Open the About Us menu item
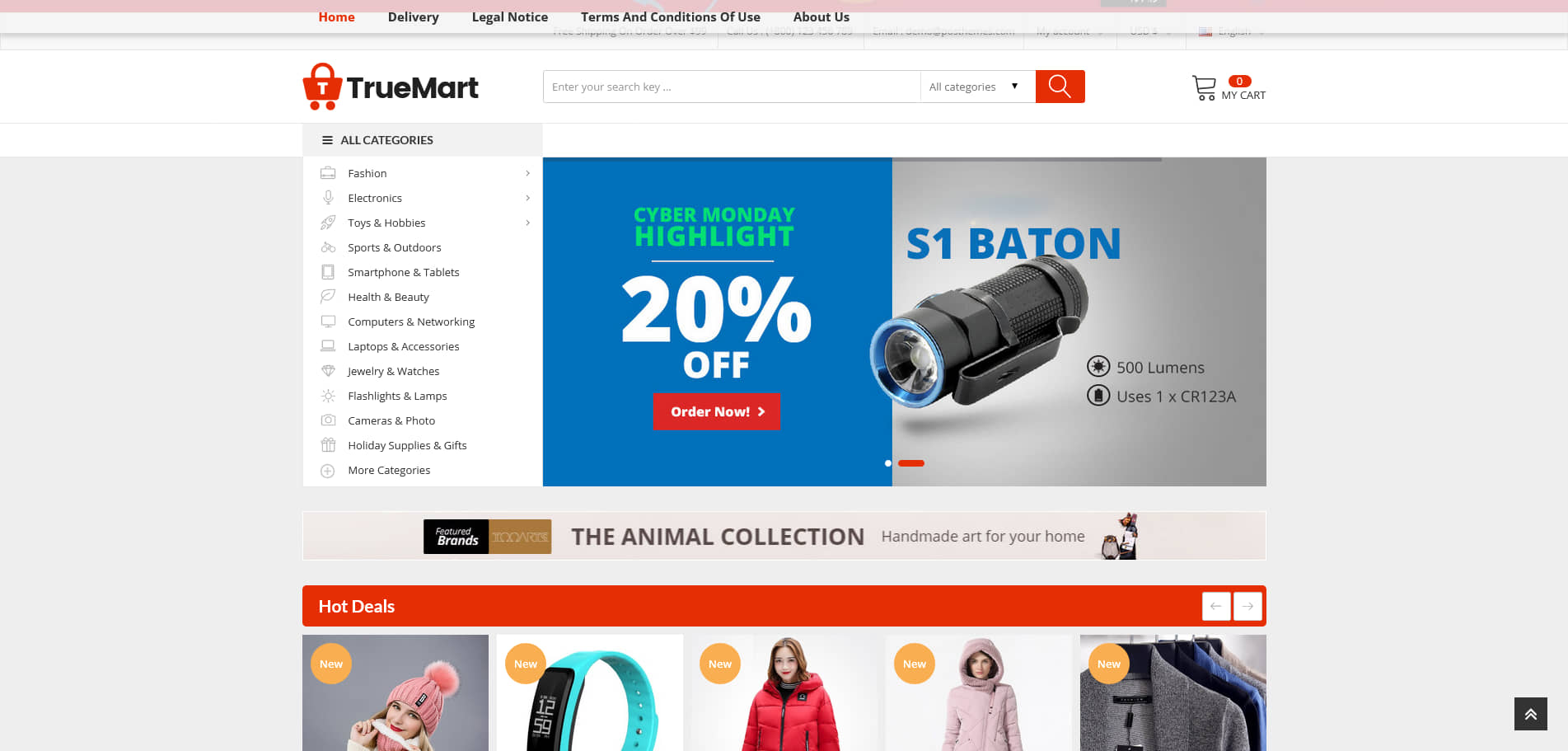This screenshot has height=751, width=1568. pos(821,16)
